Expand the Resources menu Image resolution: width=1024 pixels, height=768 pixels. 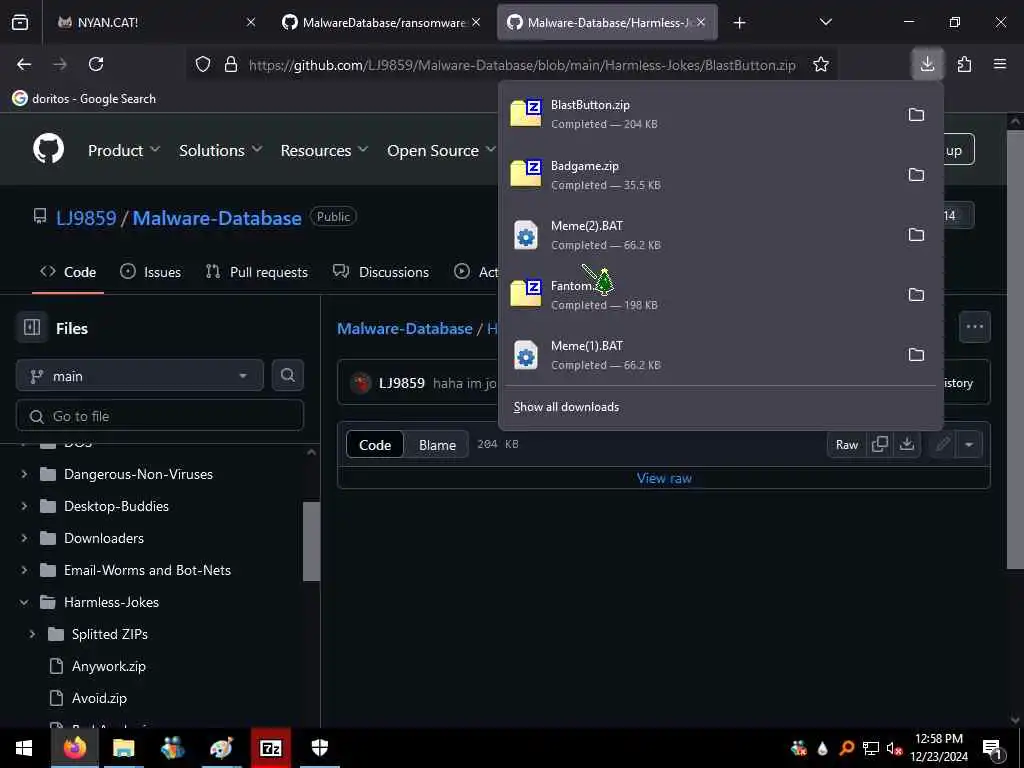(324, 150)
